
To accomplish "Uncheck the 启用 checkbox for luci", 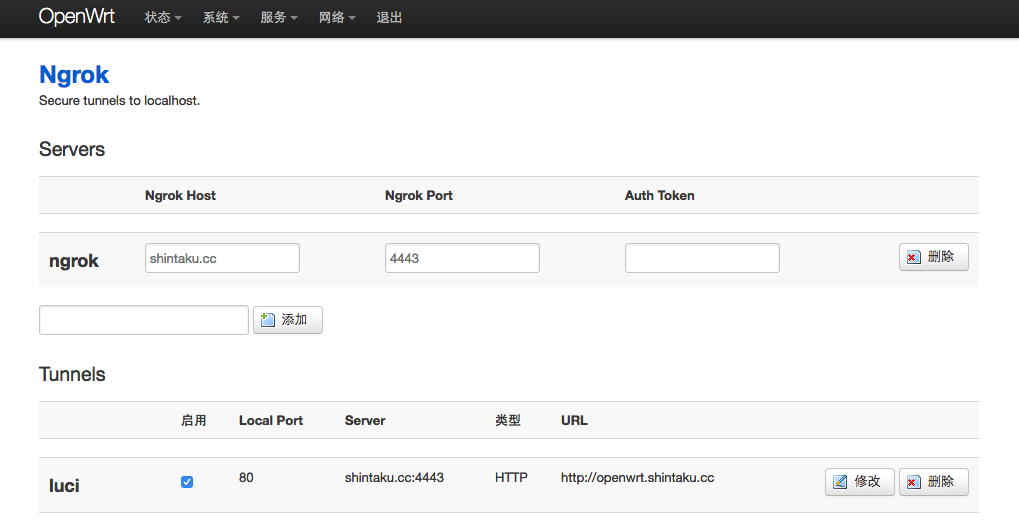I will click(187, 482).
